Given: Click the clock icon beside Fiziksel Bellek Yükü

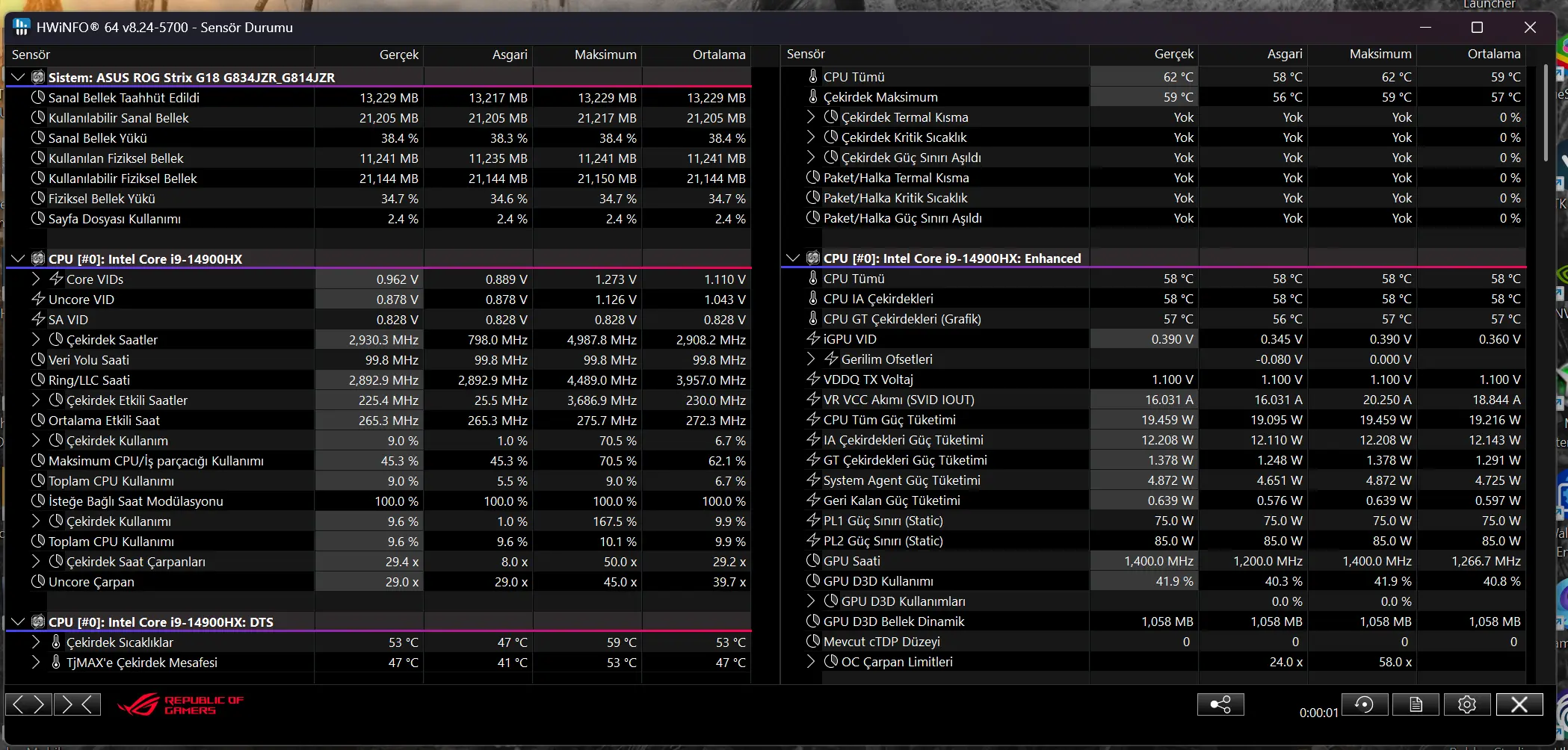Looking at the screenshot, I should (x=38, y=199).
